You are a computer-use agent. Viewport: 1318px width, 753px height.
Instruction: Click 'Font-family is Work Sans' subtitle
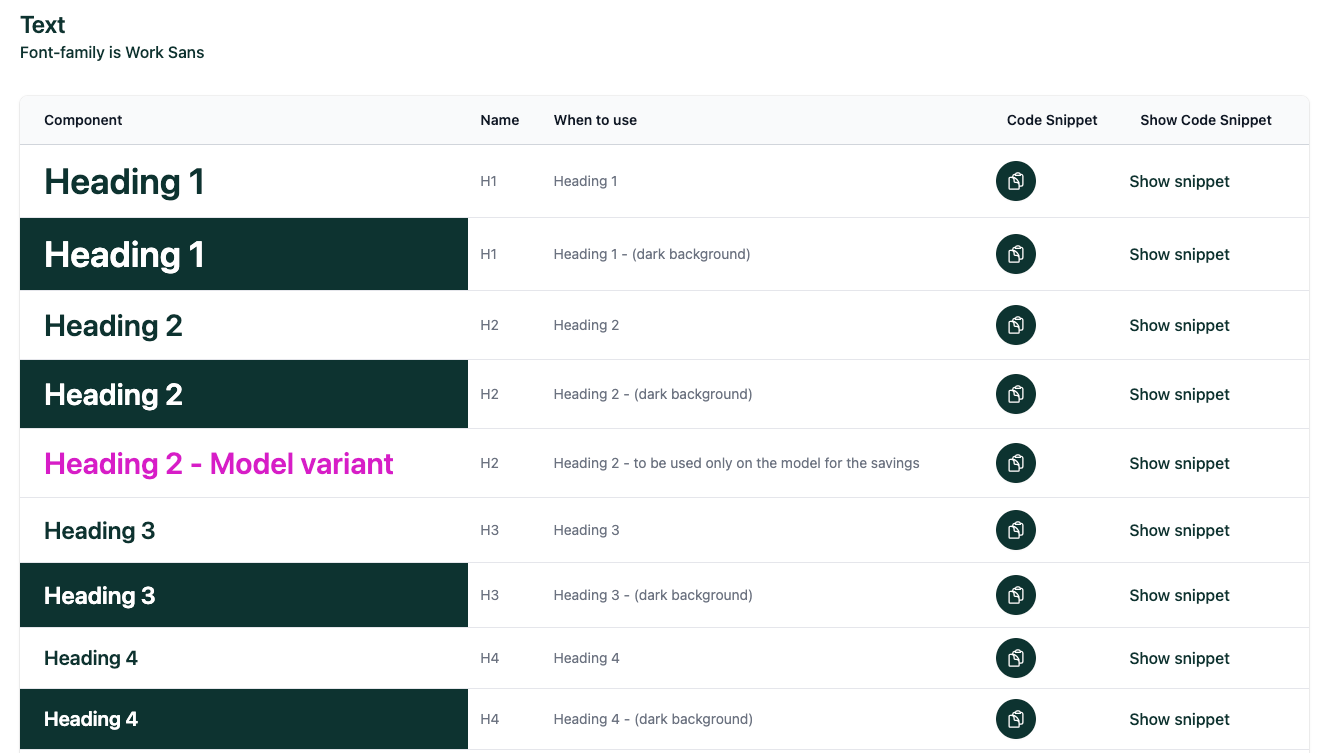click(x=112, y=52)
